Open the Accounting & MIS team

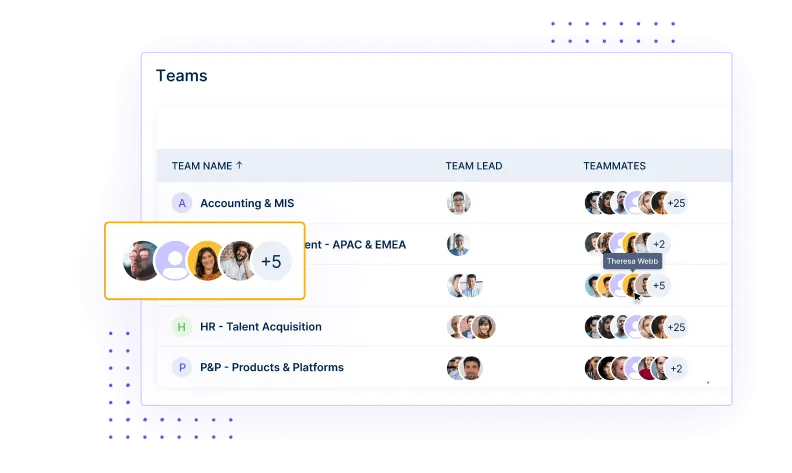click(247, 203)
